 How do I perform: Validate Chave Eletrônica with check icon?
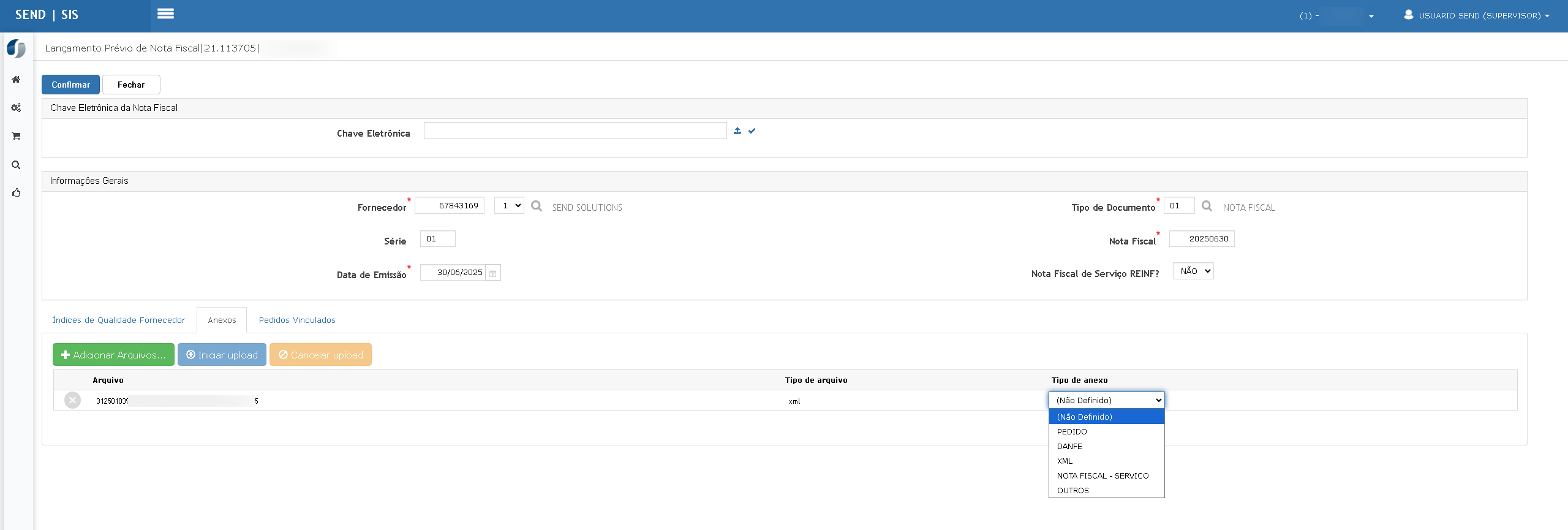click(752, 131)
